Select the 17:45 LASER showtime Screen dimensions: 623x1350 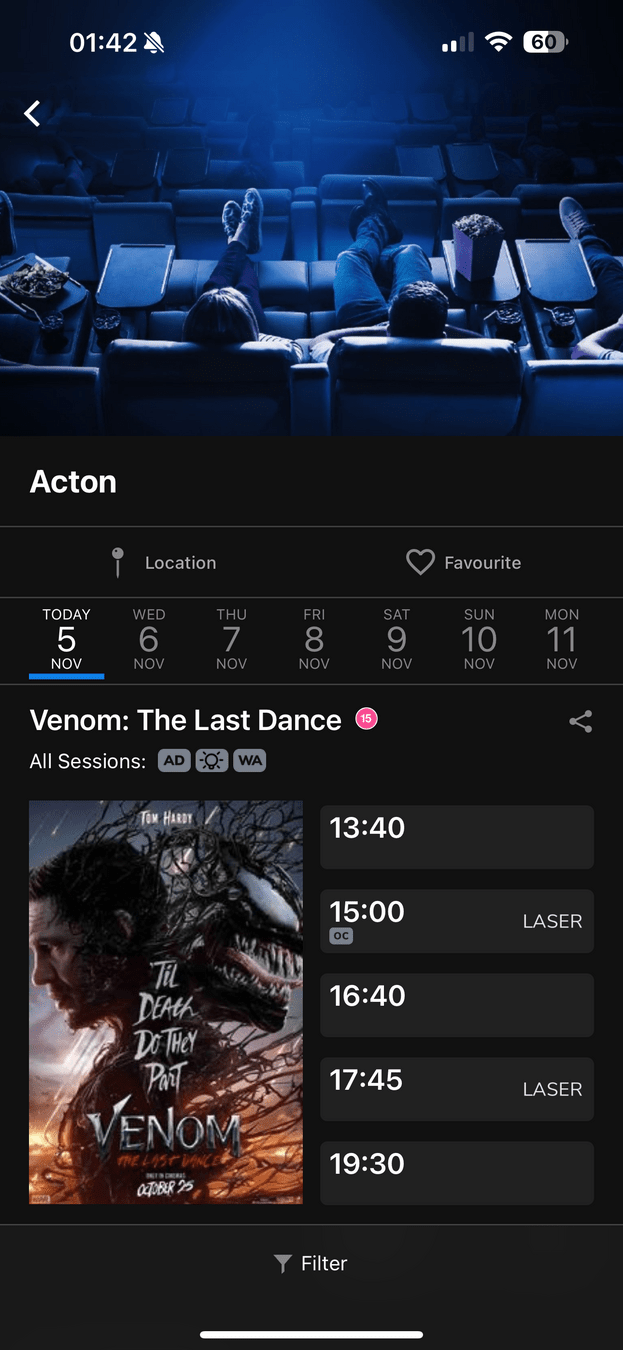point(457,1089)
